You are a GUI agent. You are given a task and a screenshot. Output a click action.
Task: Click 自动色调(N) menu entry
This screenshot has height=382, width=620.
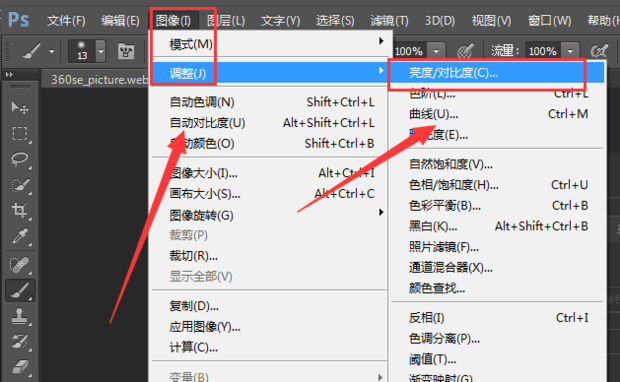point(270,102)
